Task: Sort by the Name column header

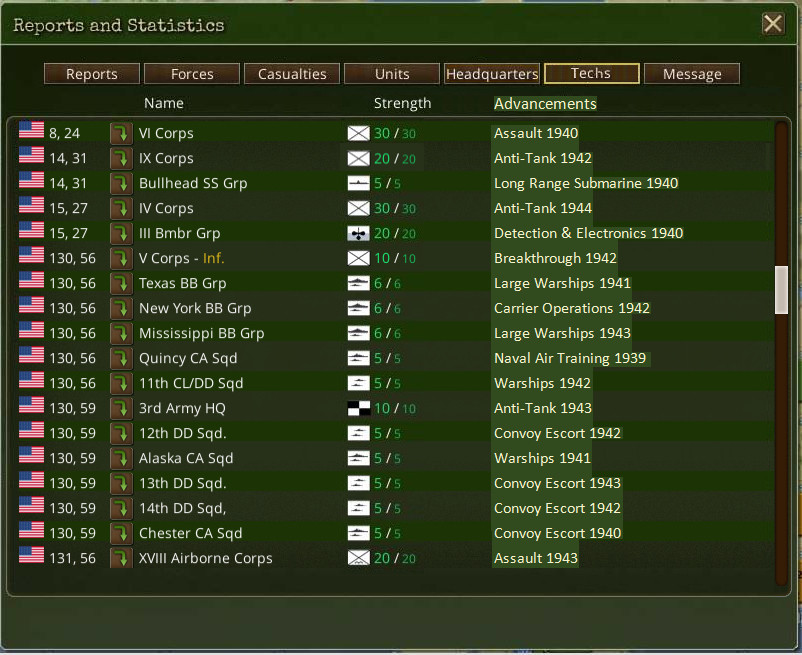Action: tap(164, 103)
